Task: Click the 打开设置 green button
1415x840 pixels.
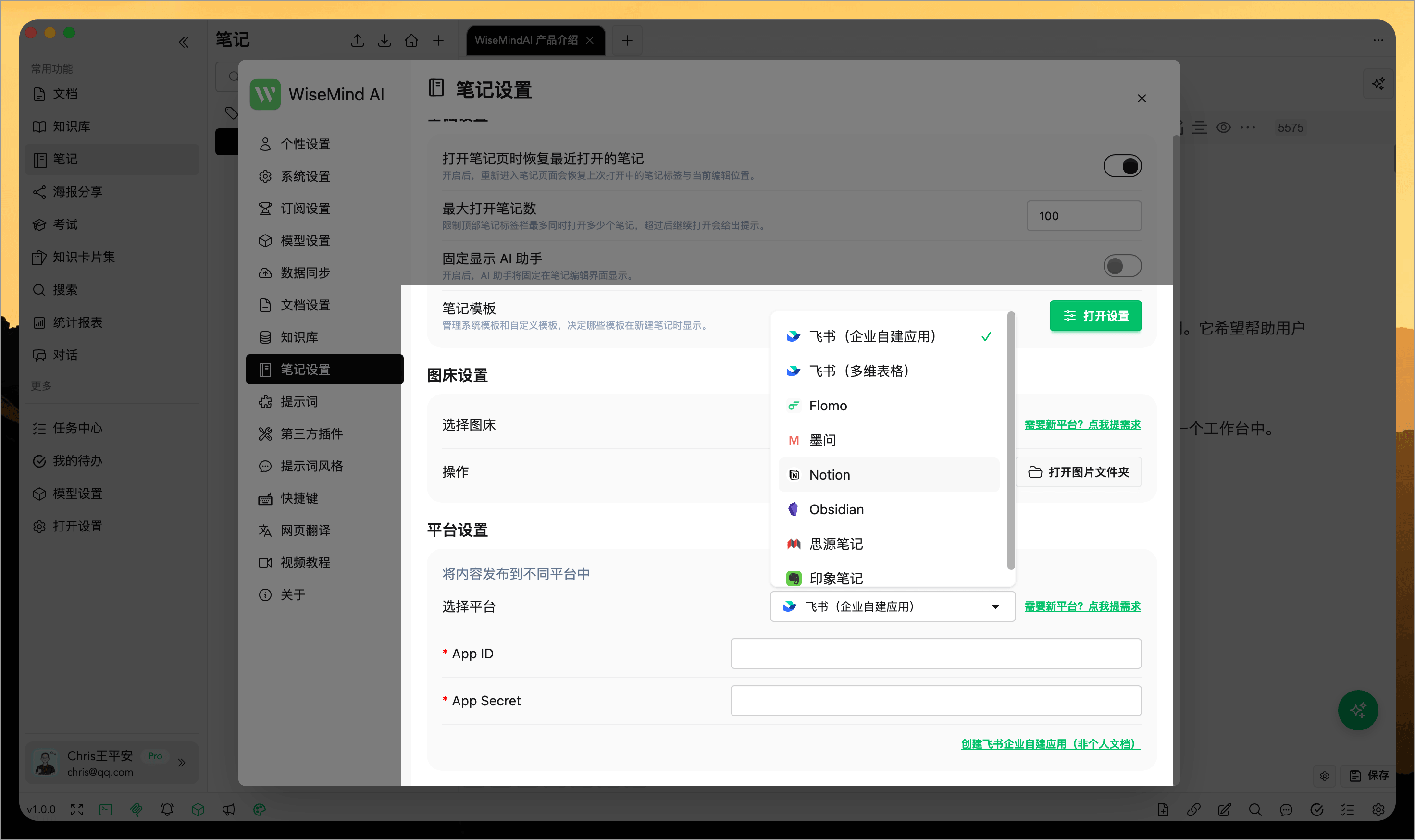Action: (x=1095, y=316)
